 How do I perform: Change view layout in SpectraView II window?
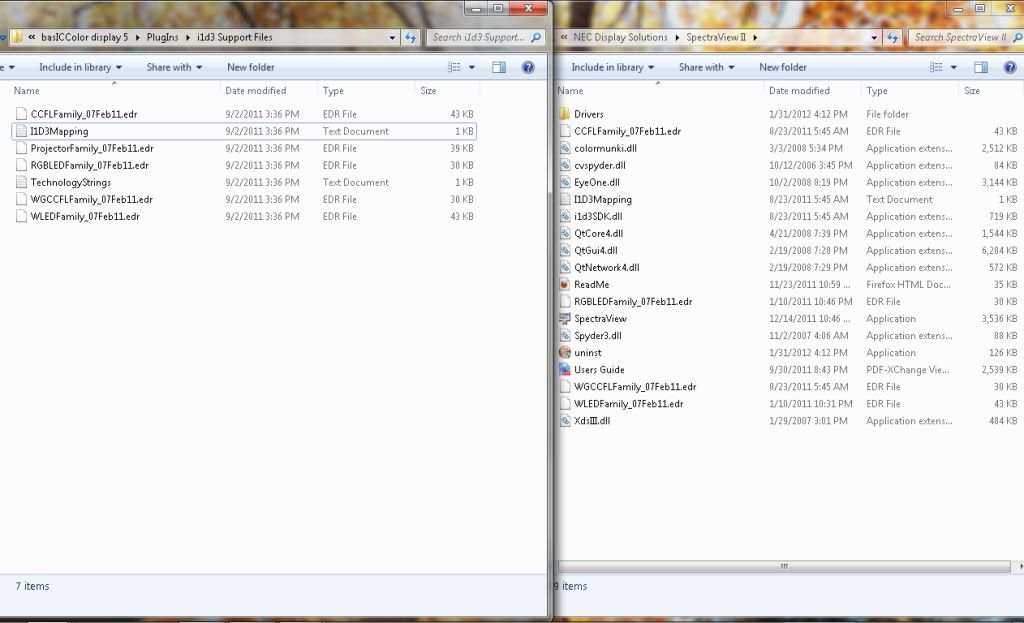[x=936, y=67]
